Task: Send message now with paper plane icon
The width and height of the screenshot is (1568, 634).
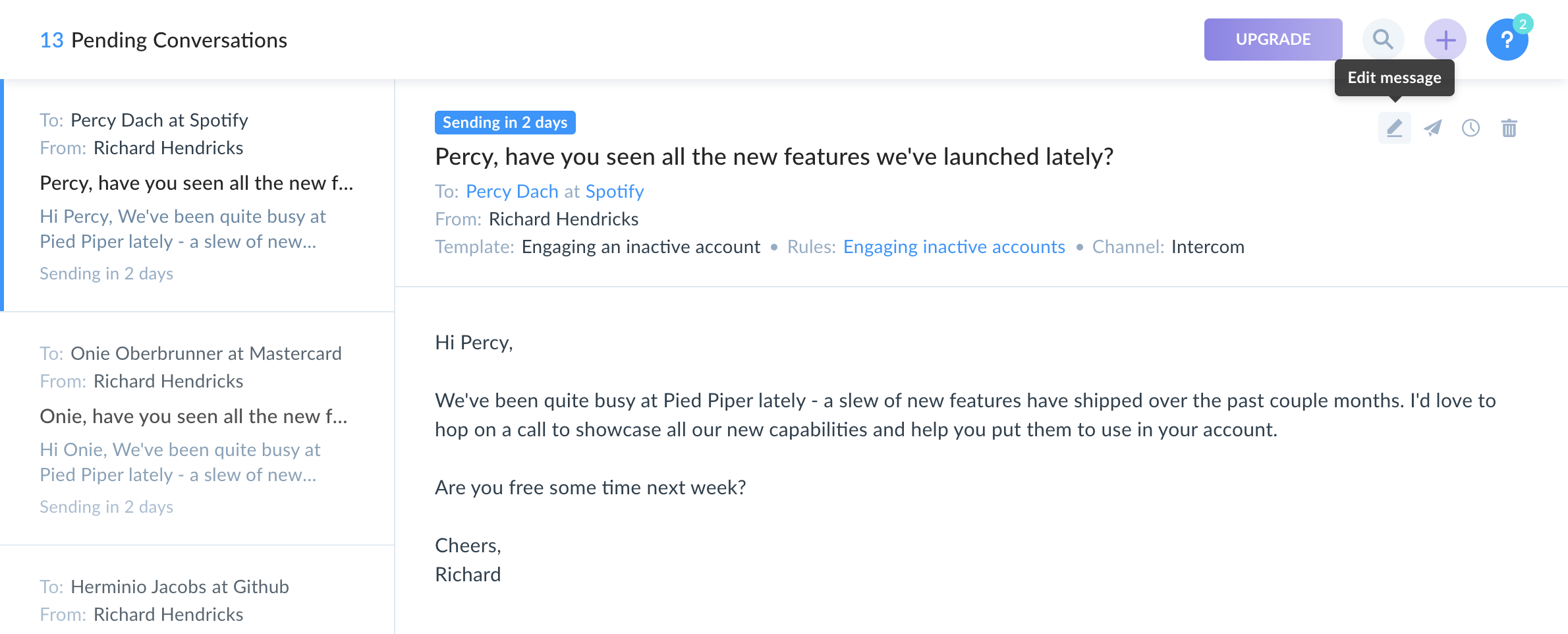Action: click(x=1432, y=128)
